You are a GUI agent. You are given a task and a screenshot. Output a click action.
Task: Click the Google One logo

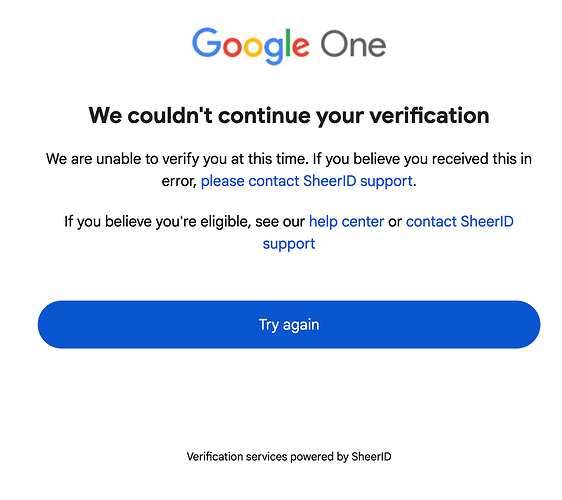pyautogui.click(x=289, y=46)
